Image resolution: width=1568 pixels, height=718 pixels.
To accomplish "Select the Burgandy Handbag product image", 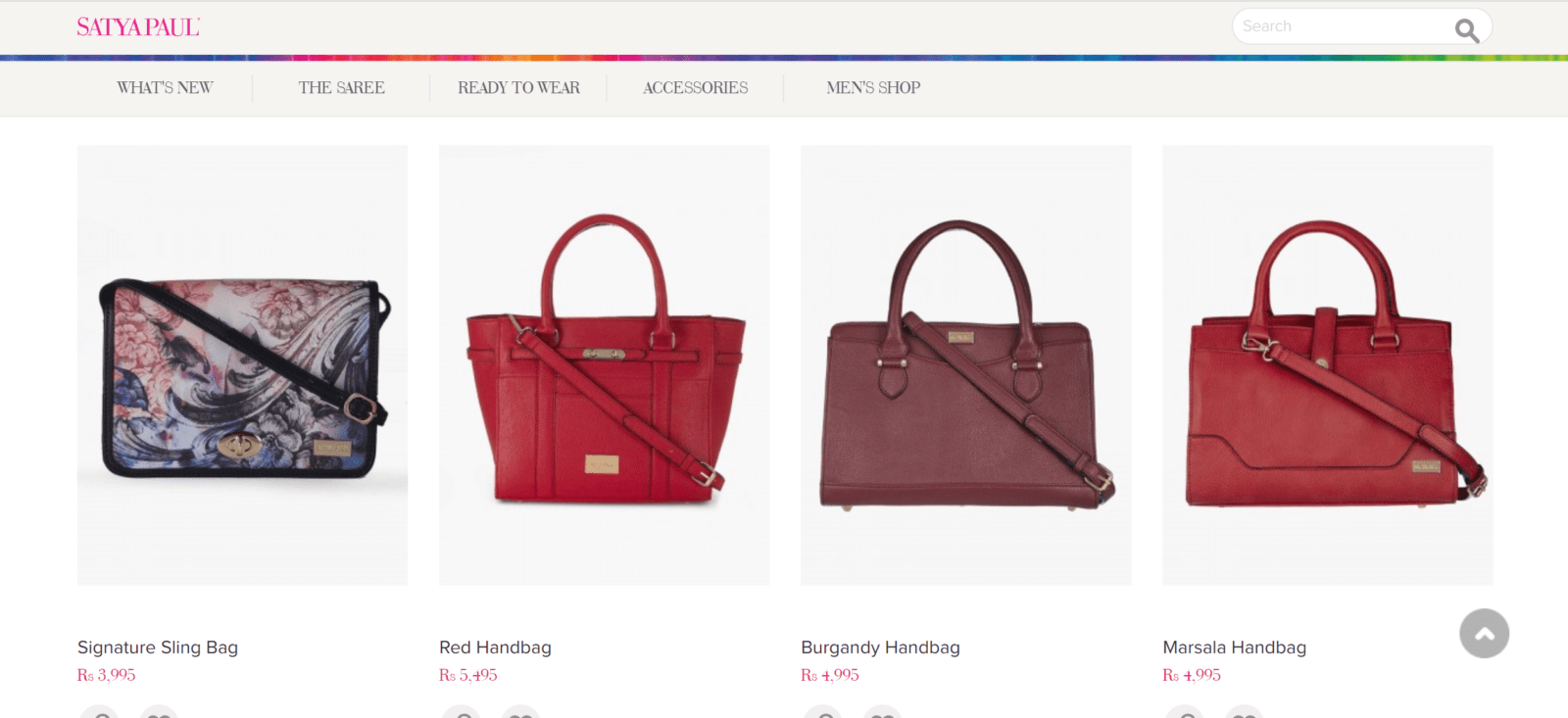I will pyautogui.click(x=965, y=365).
